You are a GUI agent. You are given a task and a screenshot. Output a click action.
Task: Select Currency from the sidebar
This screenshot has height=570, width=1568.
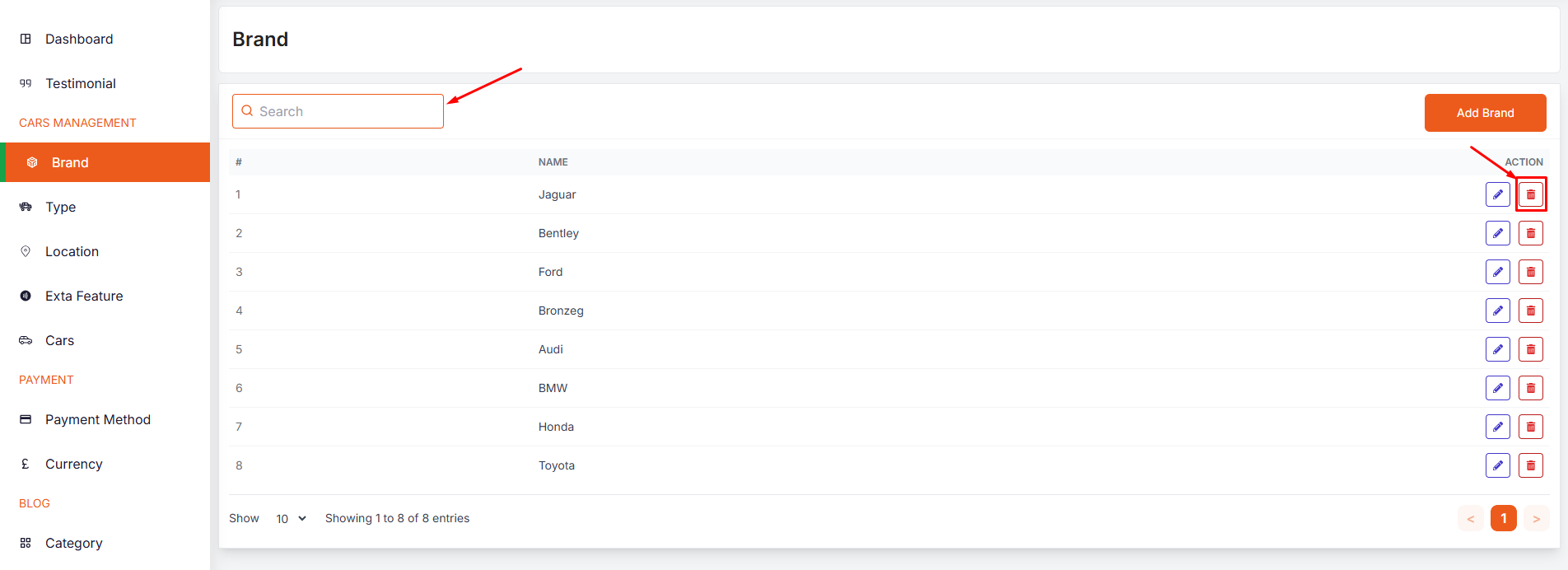pos(74,464)
